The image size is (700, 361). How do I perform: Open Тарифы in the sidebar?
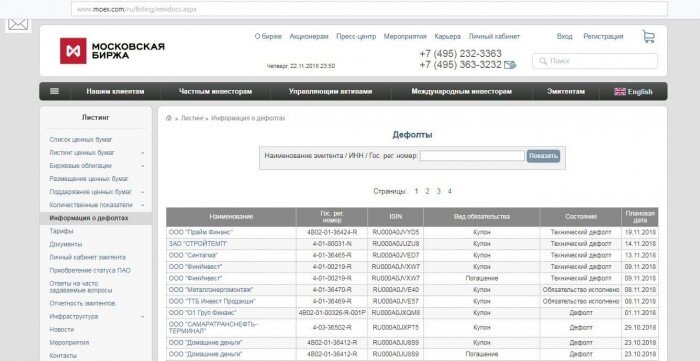tap(61, 231)
